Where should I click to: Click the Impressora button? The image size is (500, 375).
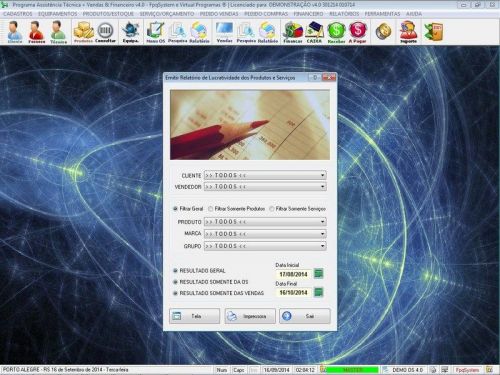[250, 316]
